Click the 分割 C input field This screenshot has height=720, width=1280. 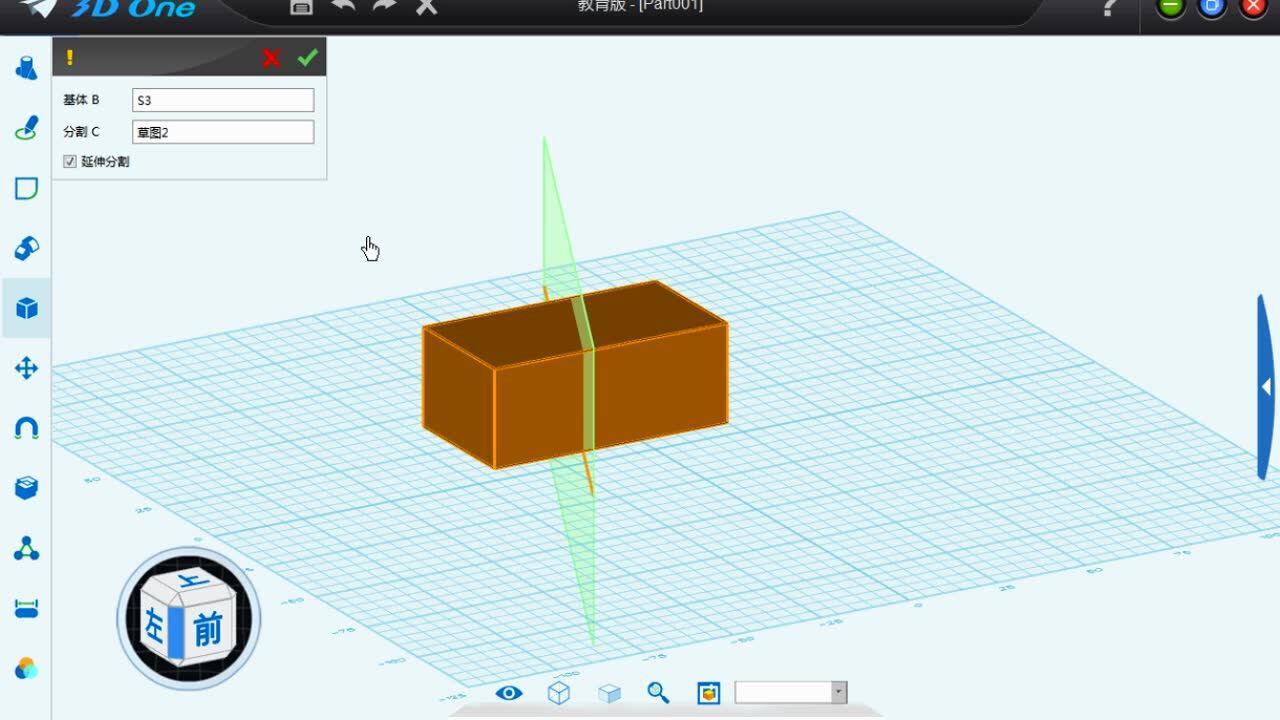(223, 132)
